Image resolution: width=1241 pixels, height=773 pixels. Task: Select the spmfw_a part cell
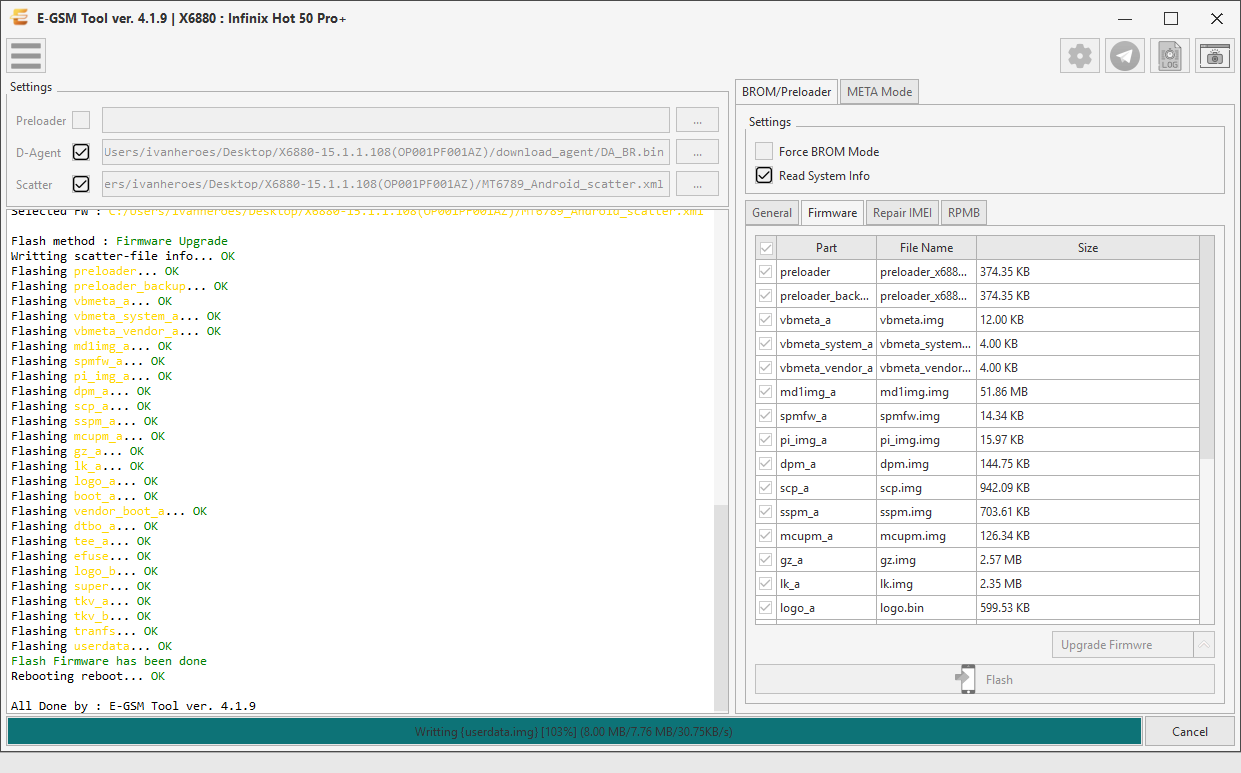click(x=826, y=416)
